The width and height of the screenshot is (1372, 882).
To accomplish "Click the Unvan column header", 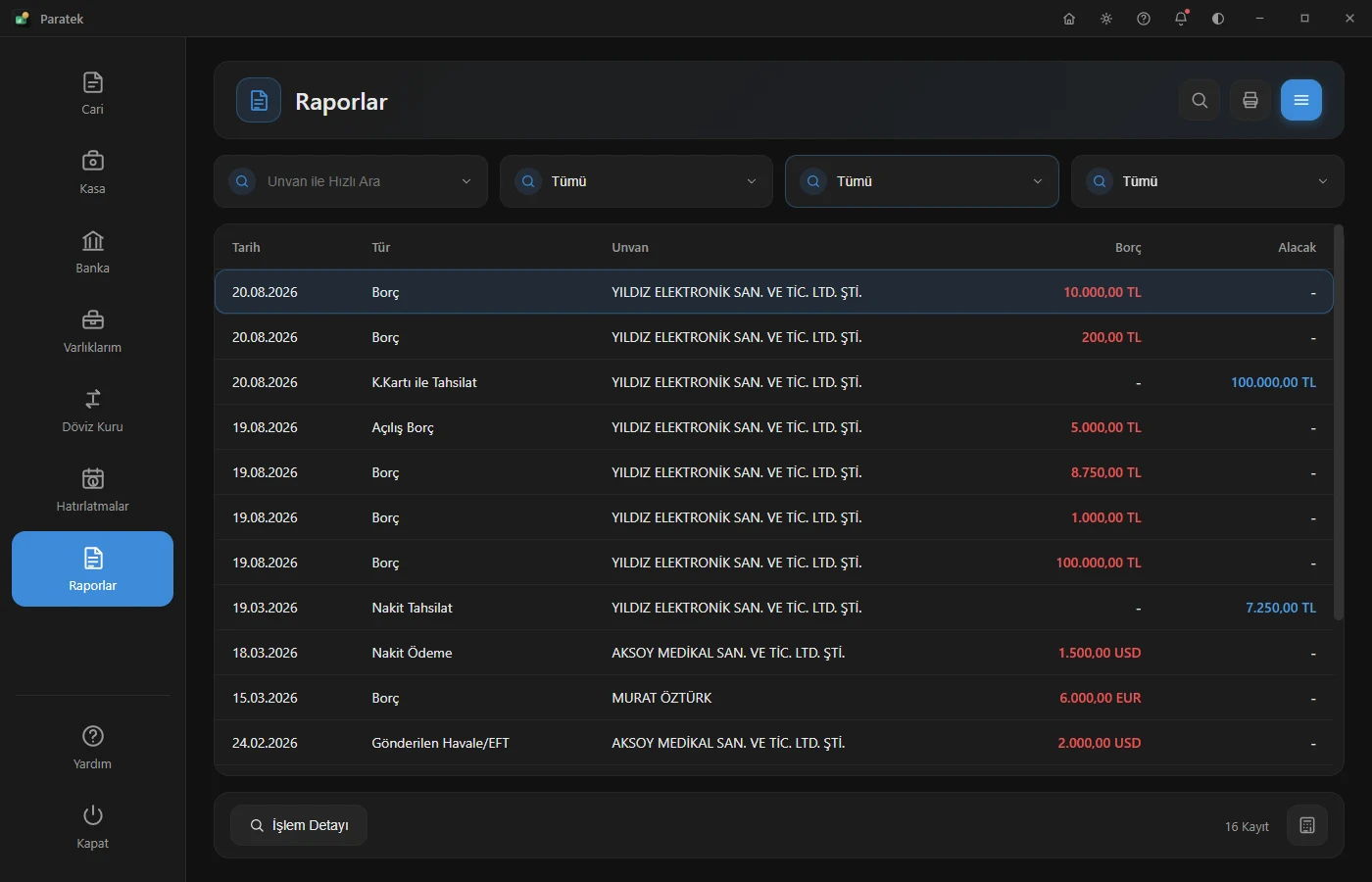I will pos(630,248).
